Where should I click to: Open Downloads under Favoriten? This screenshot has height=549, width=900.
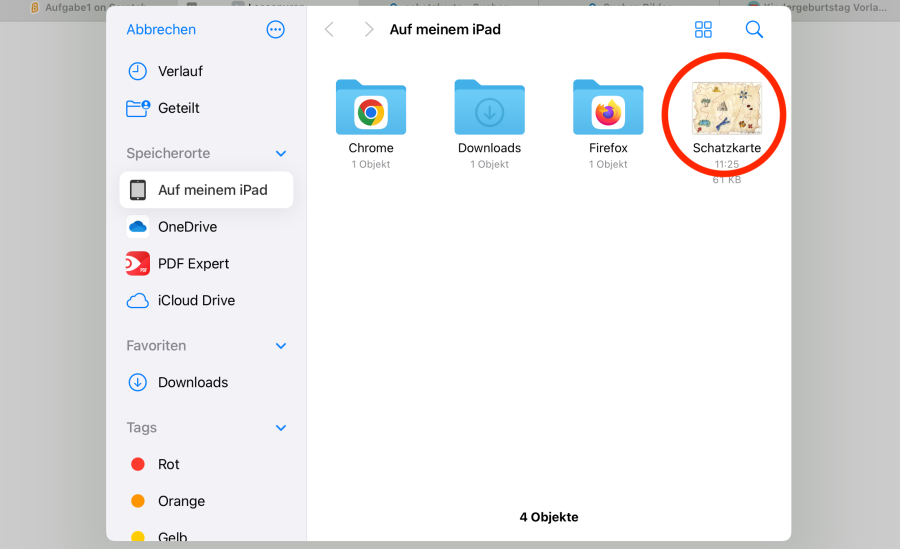(x=192, y=382)
